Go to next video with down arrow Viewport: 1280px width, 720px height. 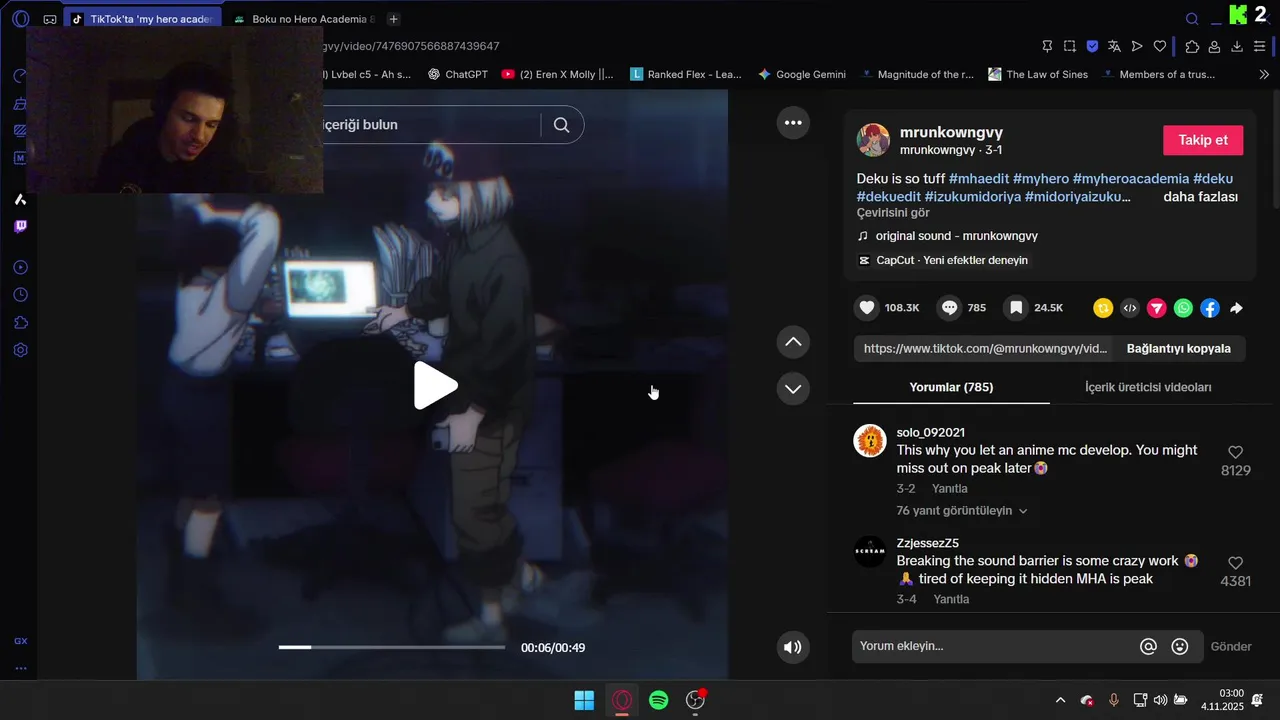(793, 388)
